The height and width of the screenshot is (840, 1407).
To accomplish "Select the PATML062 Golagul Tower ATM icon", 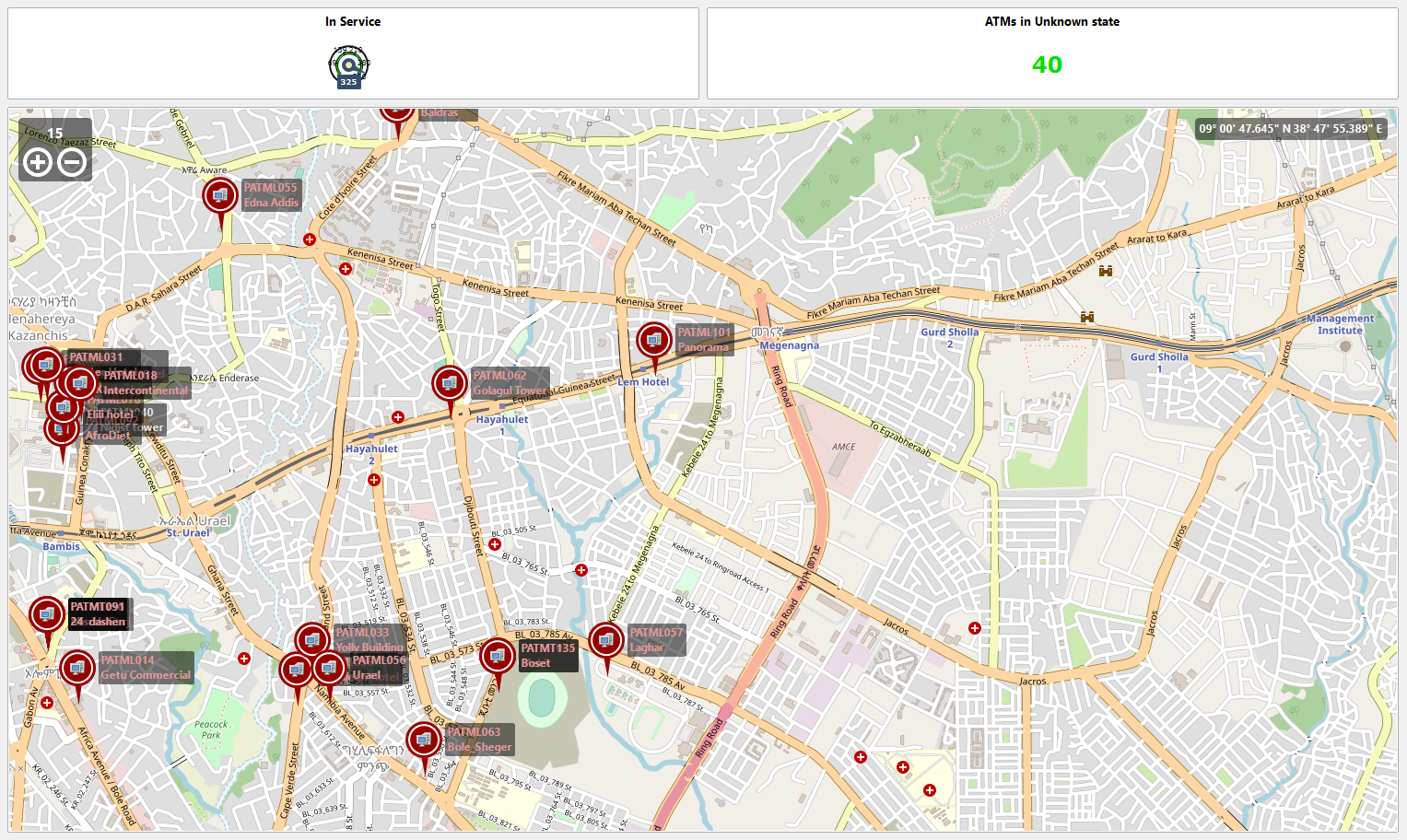I will click(449, 382).
